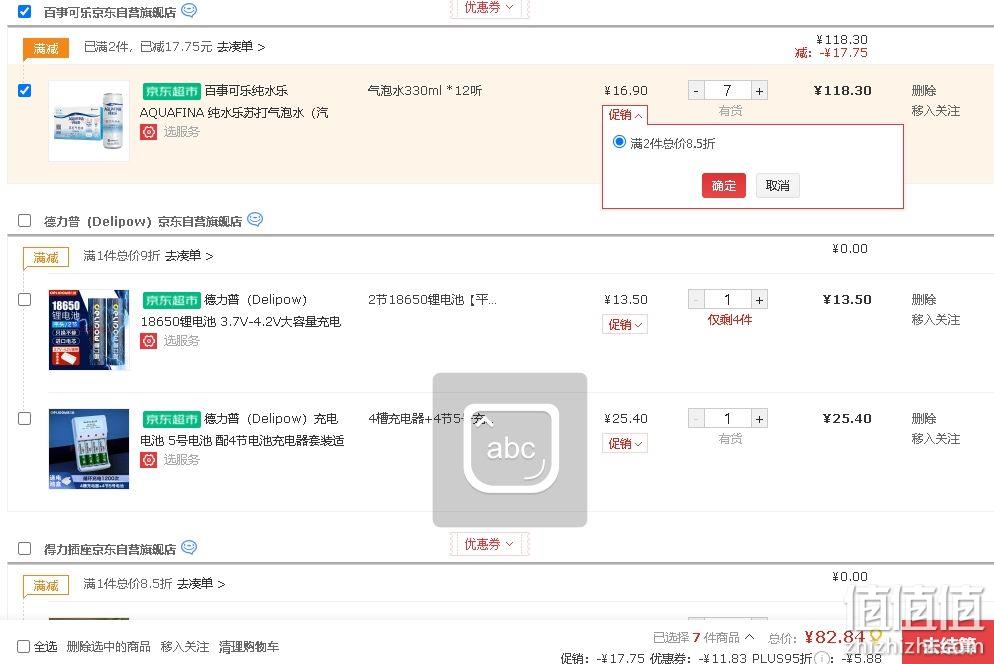This screenshot has height=664, width=994.
Task: Confirm promotion with the 确定 button
Action: 723,186
